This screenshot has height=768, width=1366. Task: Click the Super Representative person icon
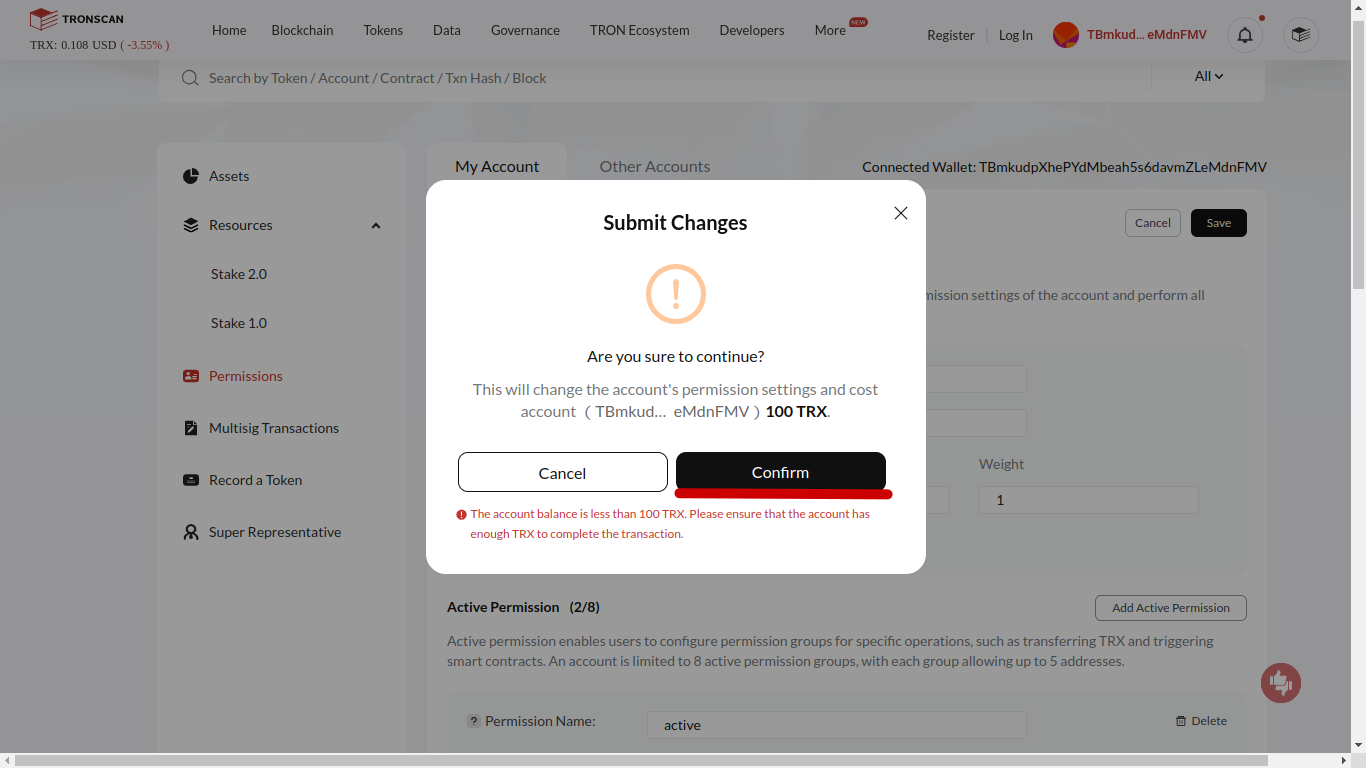[x=191, y=532]
